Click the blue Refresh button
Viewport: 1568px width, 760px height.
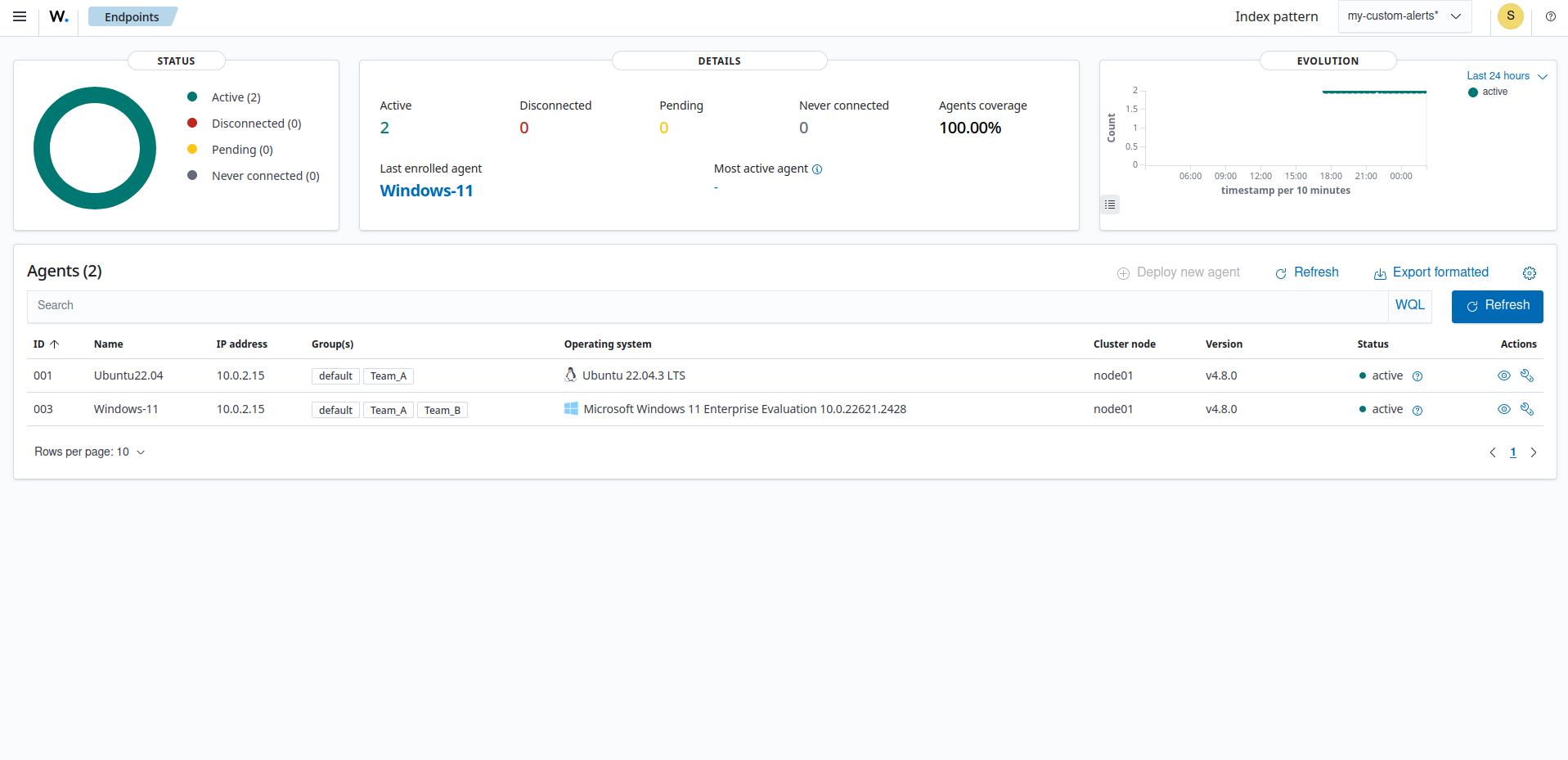click(1497, 306)
